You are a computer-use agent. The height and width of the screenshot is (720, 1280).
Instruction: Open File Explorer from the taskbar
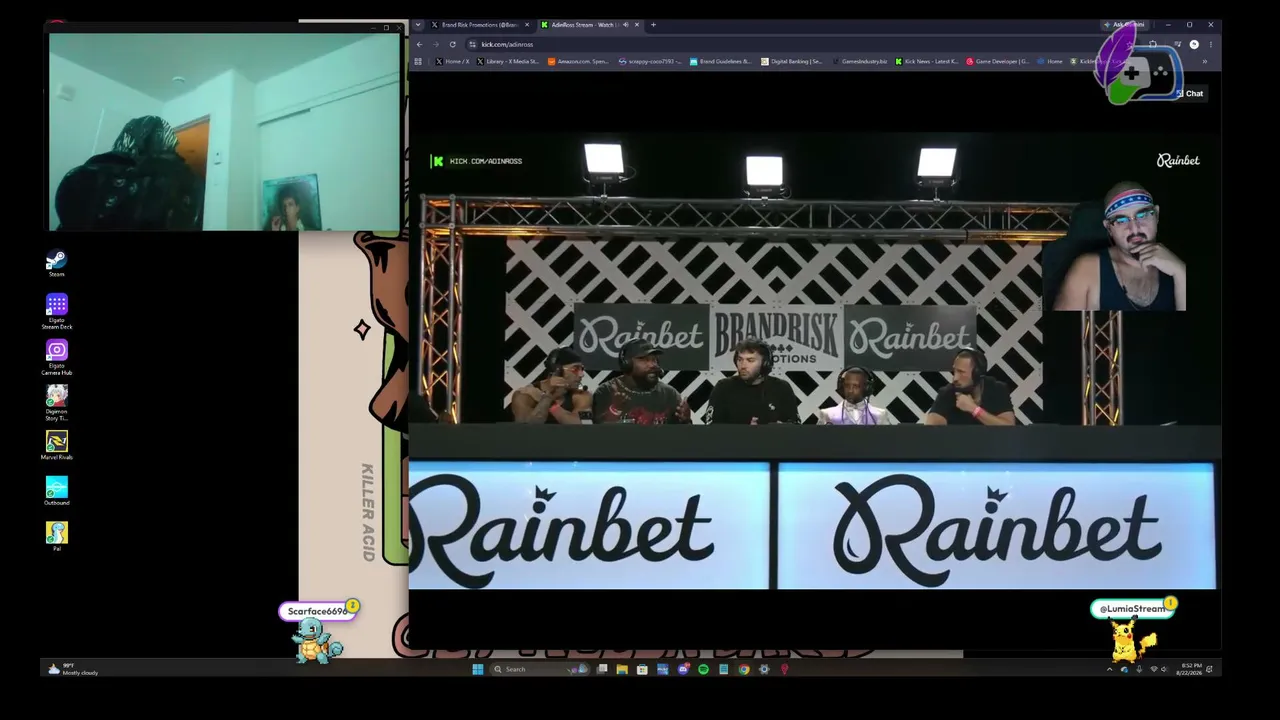click(x=622, y=669)
